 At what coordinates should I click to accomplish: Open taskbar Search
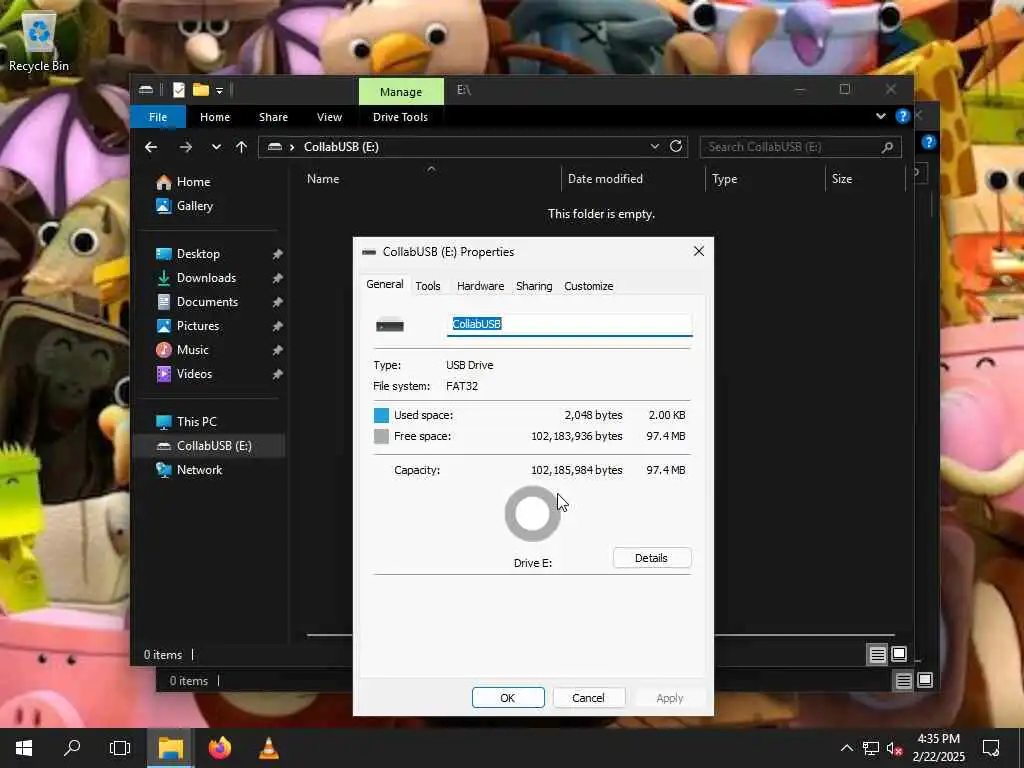(x=72, y=748)
